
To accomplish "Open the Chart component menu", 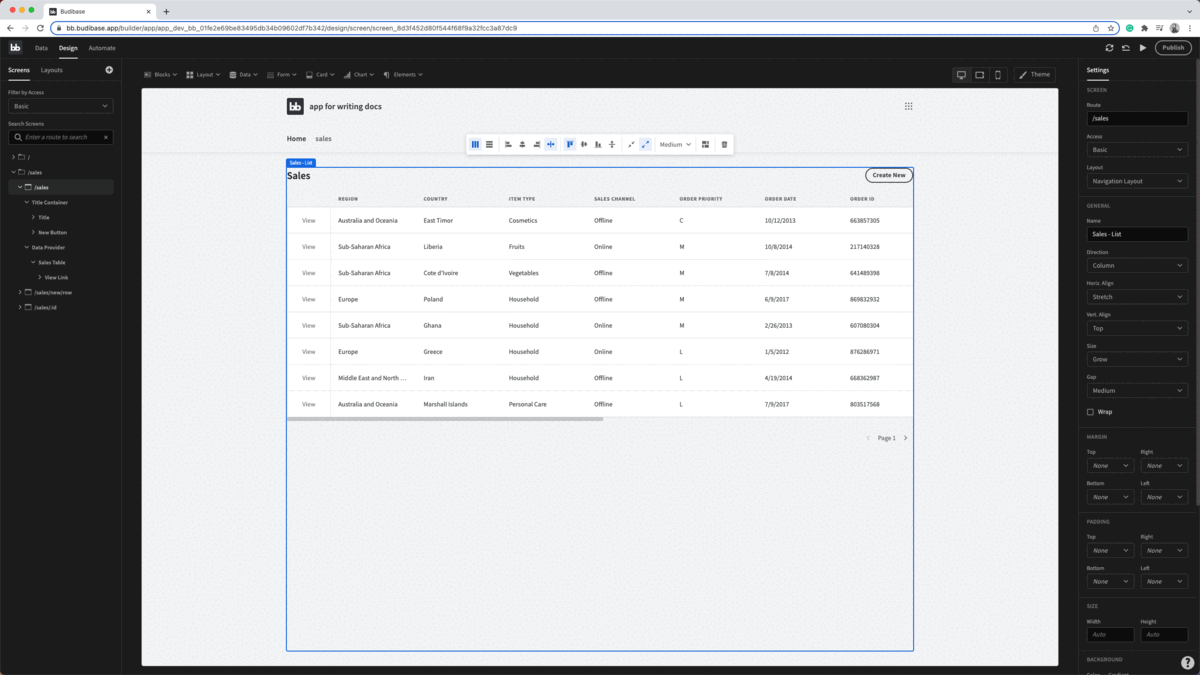I will pos(358,75).
